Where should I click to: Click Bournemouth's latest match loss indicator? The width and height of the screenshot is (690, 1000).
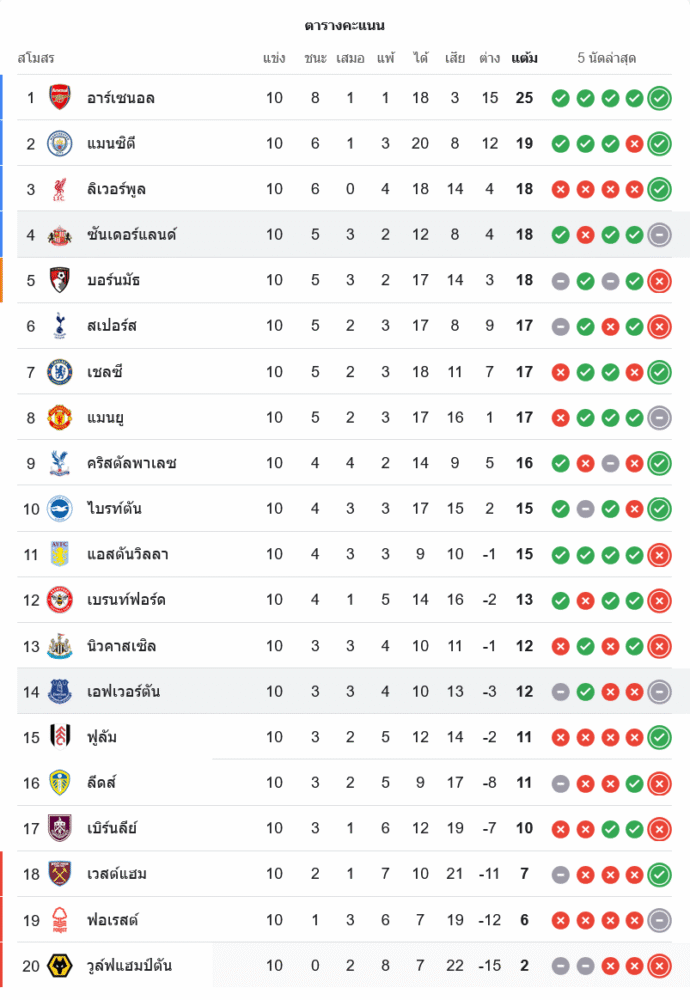659,281
